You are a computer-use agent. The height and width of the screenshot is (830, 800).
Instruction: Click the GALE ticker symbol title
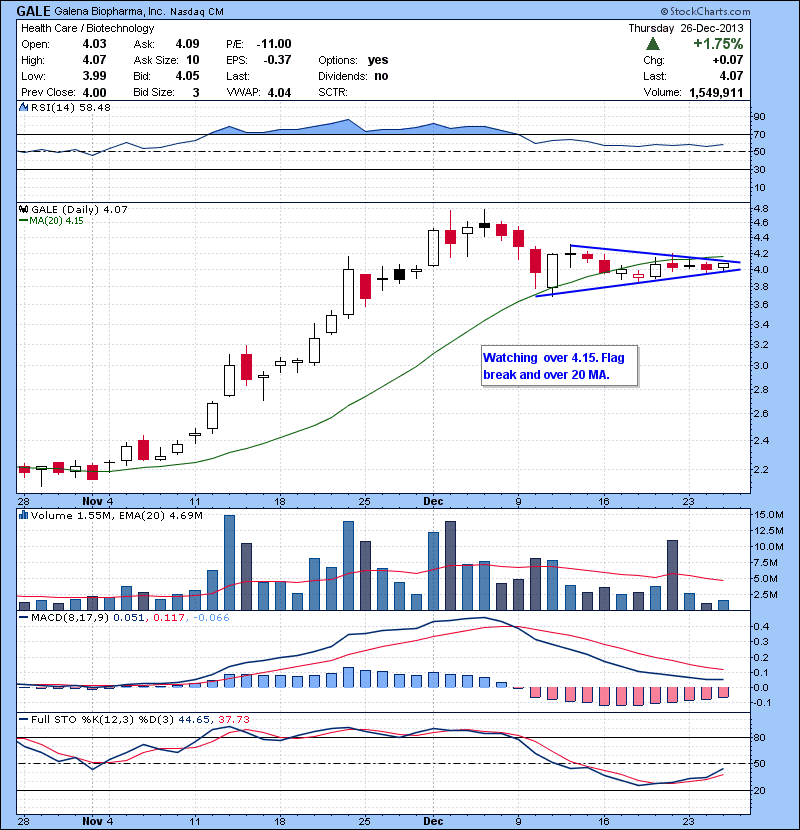[33, 11]
